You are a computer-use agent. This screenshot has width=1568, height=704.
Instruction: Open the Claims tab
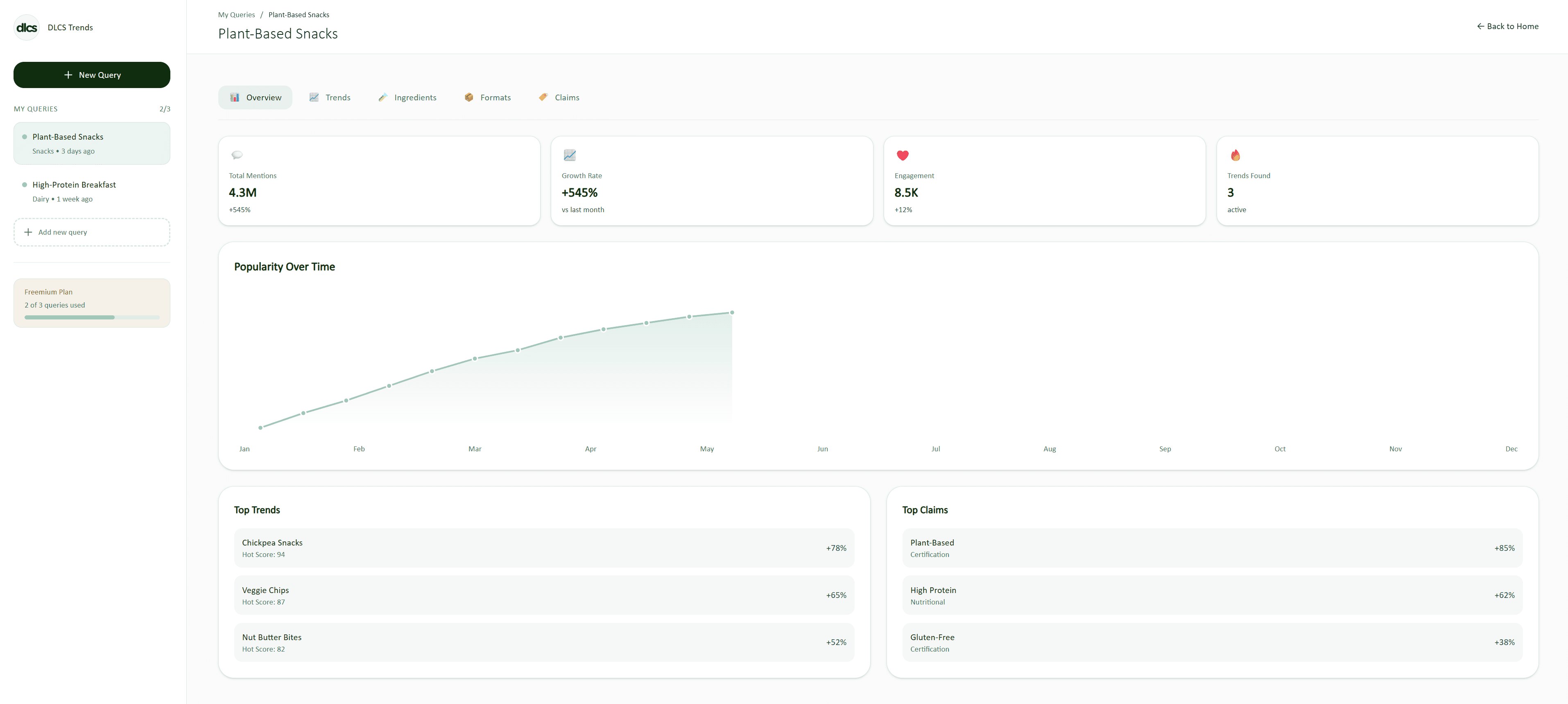[x=559, y=97]
